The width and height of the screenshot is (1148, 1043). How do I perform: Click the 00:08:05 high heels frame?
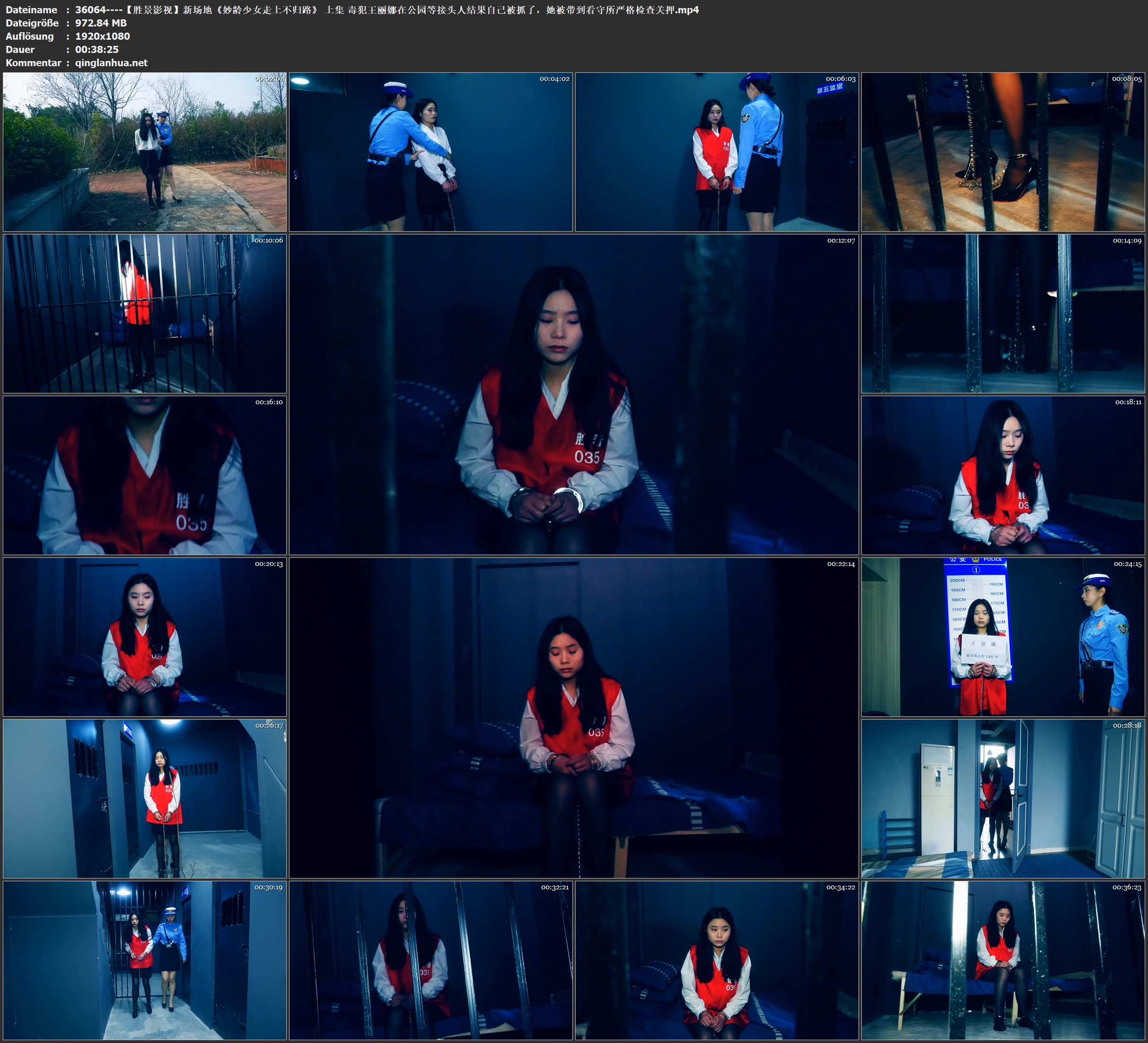tap(1003, 151)
